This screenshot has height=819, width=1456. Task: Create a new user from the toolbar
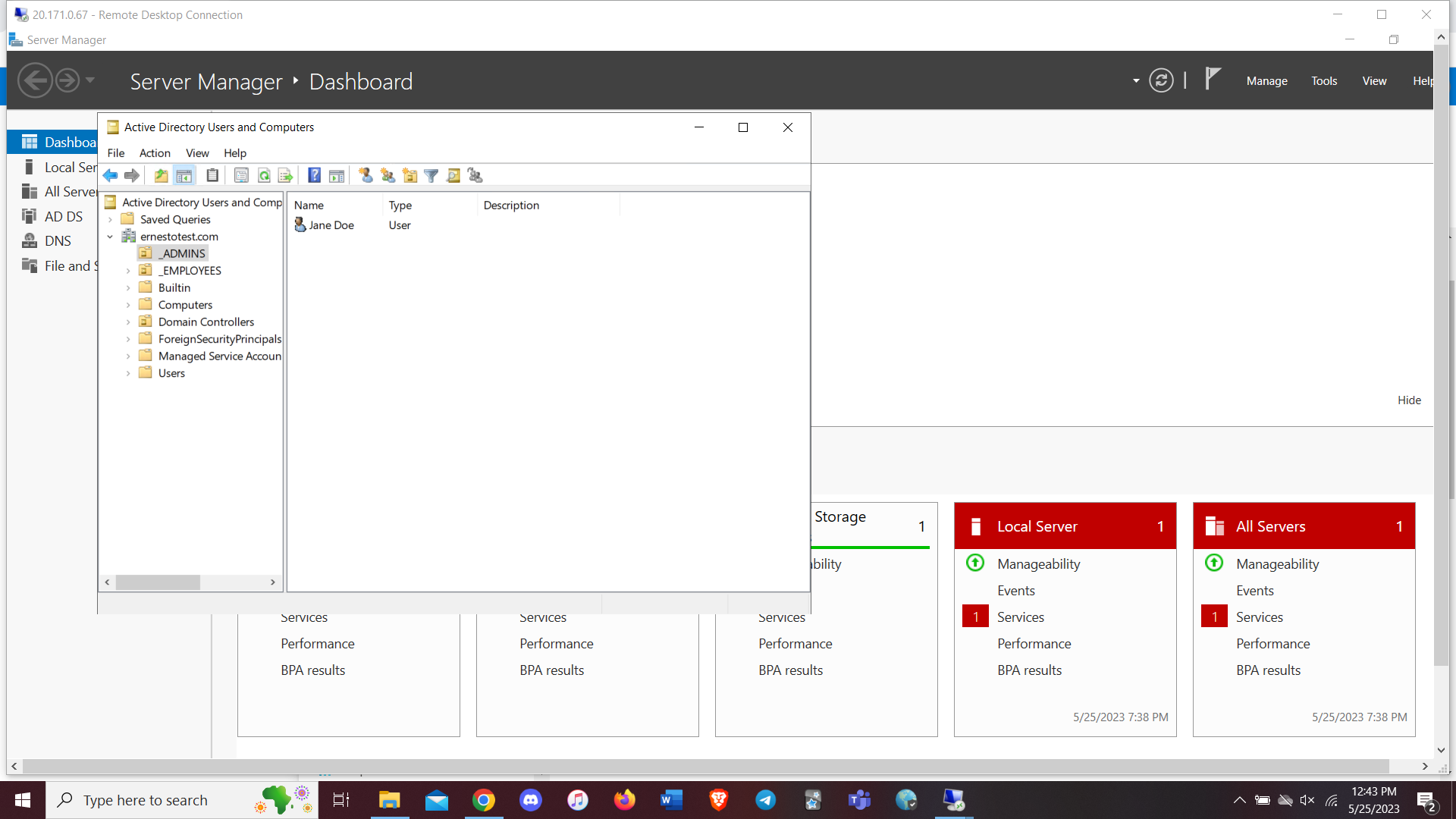coord(366,175)
